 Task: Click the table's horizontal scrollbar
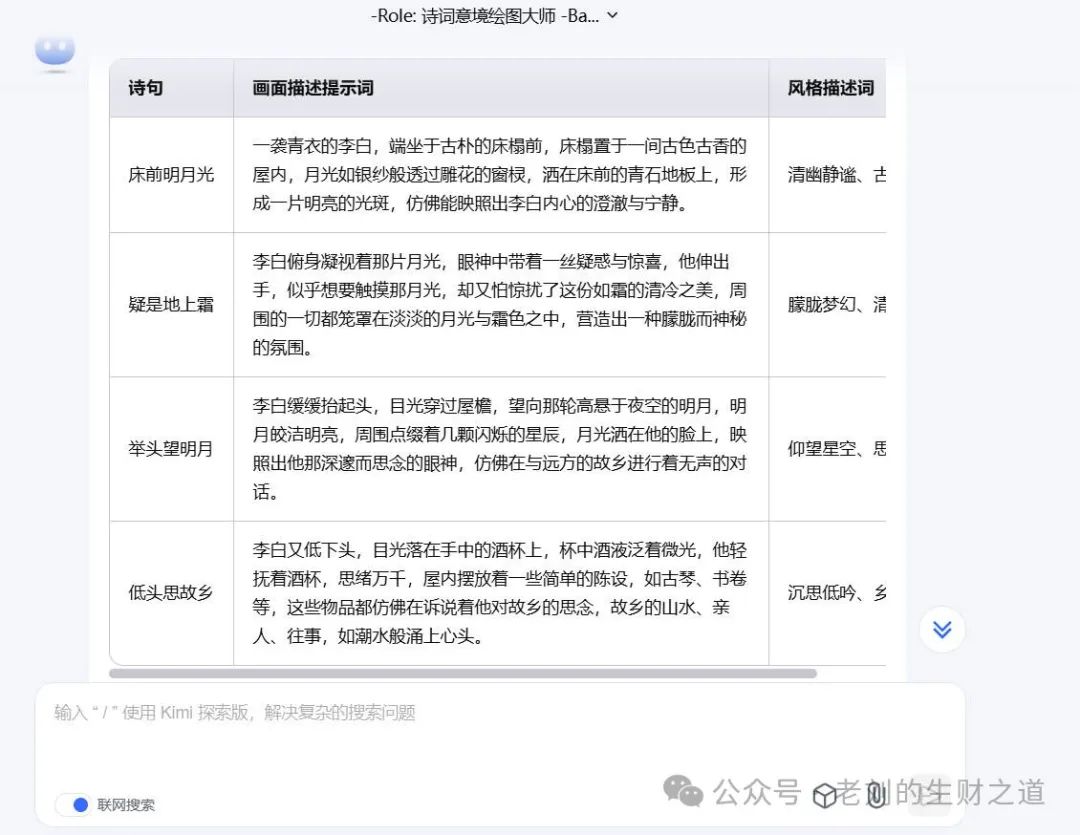(462, 674)
